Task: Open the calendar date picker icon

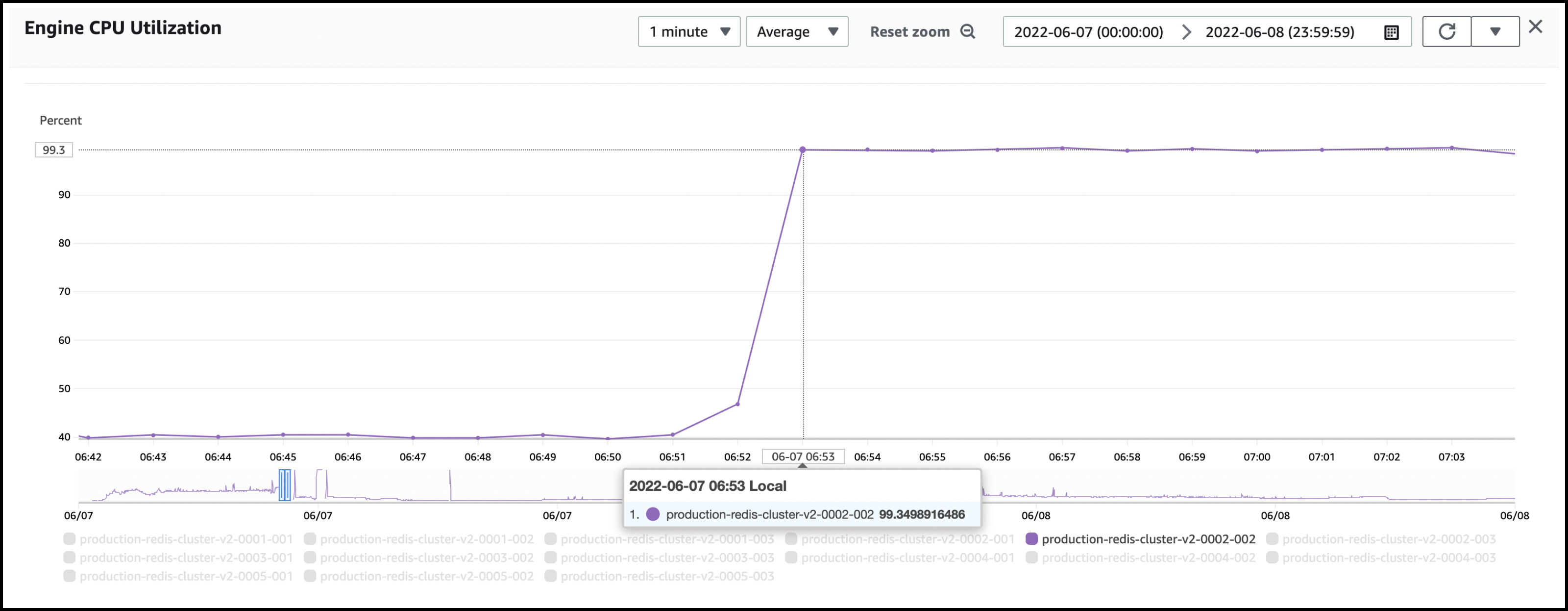Action: 1392,32
